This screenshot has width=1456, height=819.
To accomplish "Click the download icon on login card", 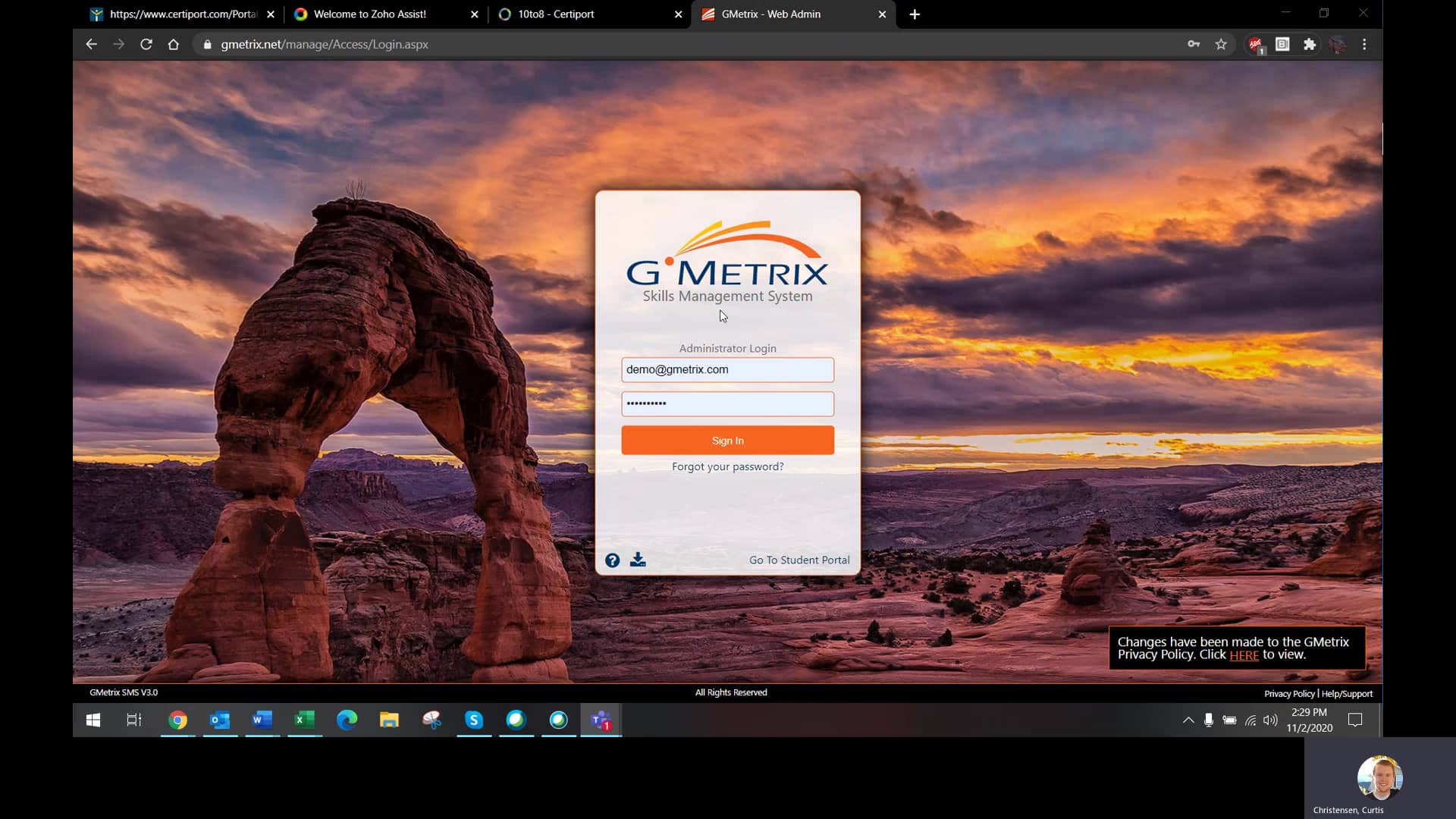I will [638, 560].
